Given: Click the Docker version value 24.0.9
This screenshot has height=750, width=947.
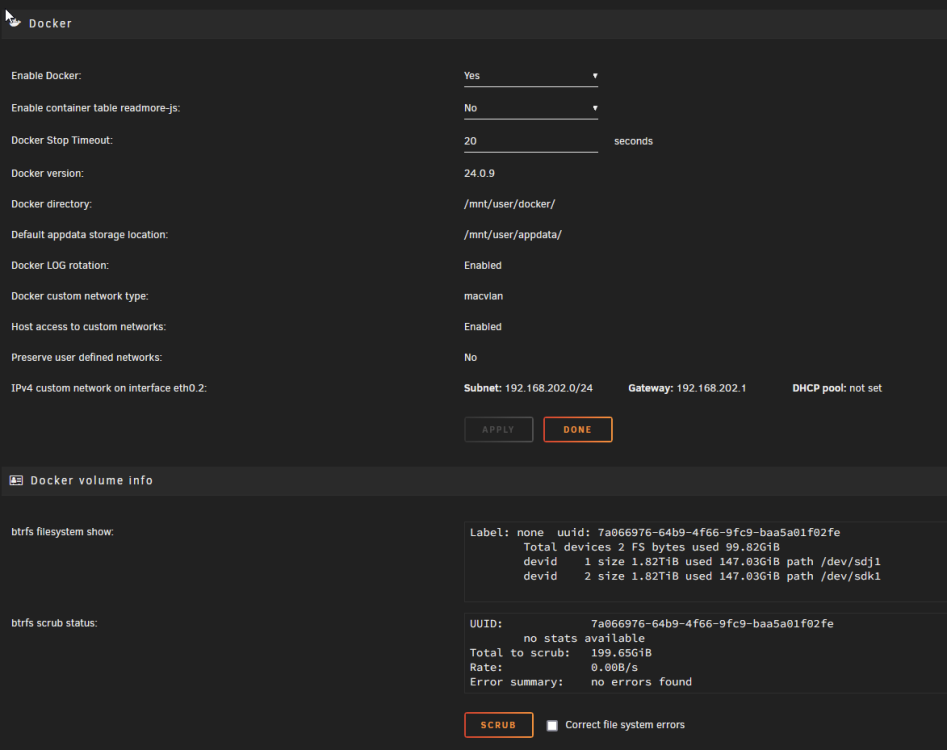Looking at the screenshot, I should coord(479,173).
